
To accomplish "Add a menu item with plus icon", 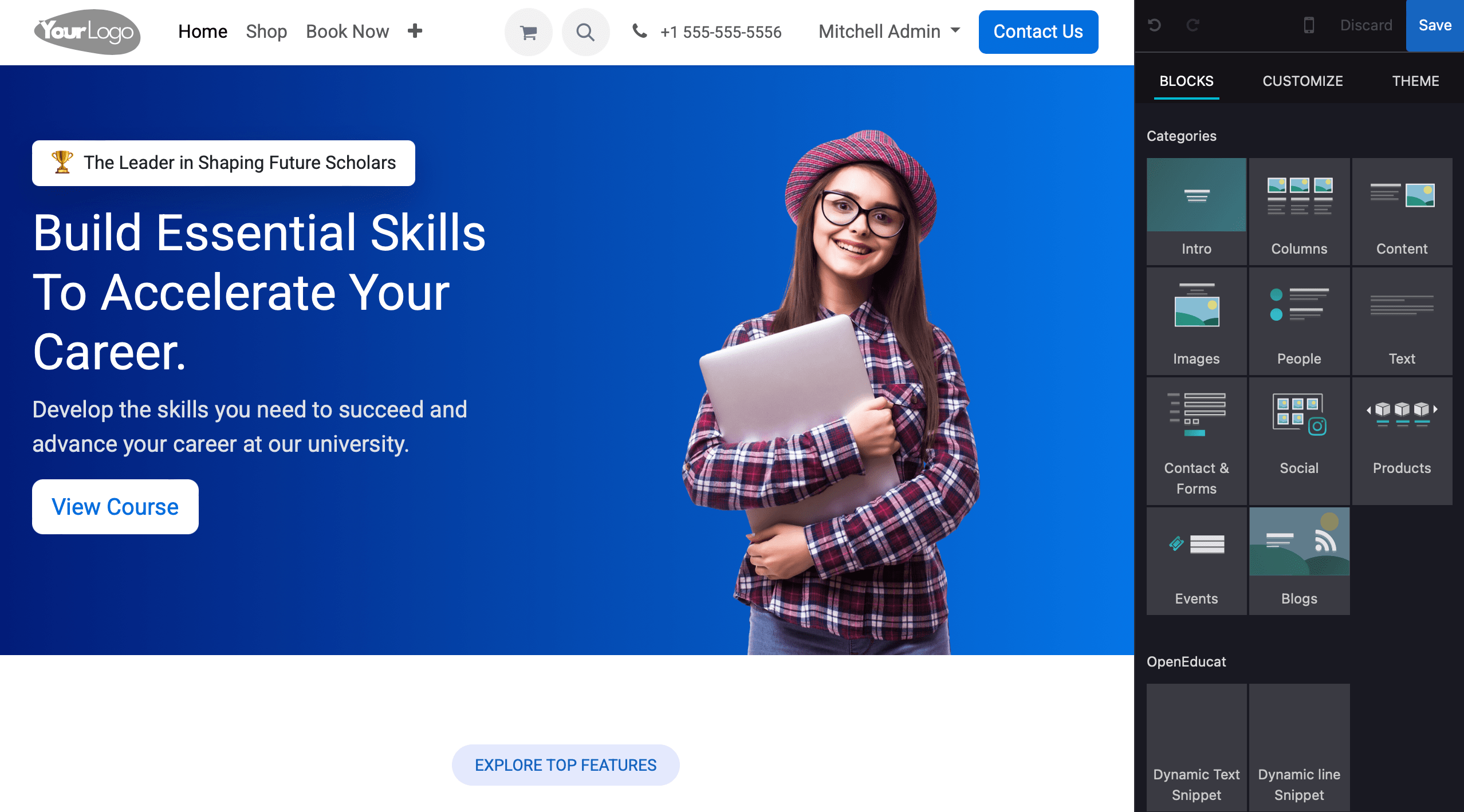I will [415, 31].
